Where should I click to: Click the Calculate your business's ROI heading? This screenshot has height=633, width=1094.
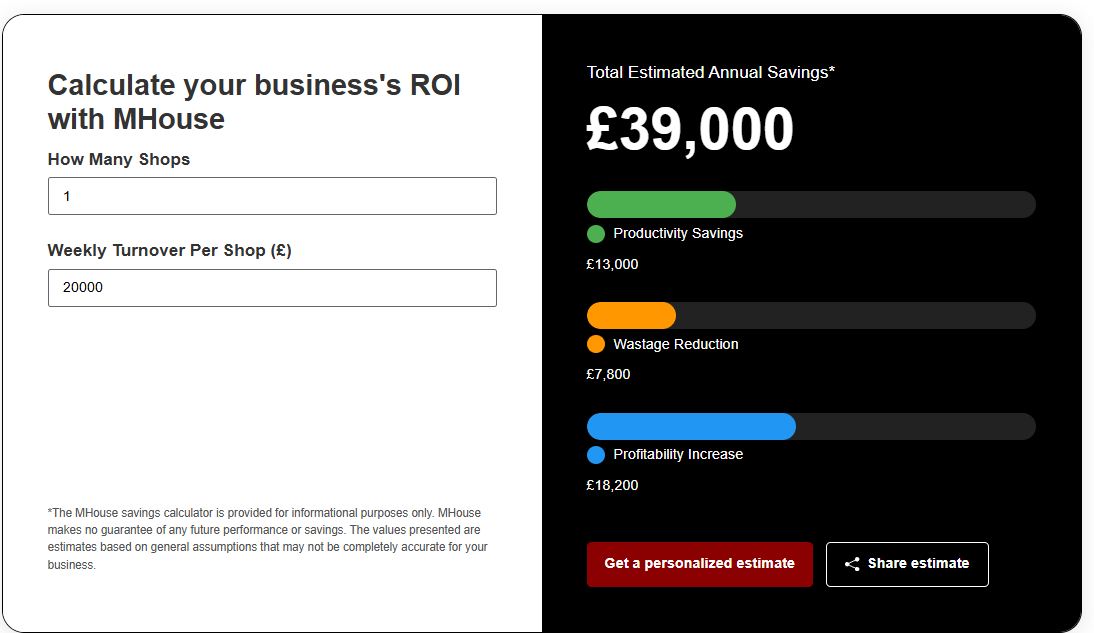253,101
